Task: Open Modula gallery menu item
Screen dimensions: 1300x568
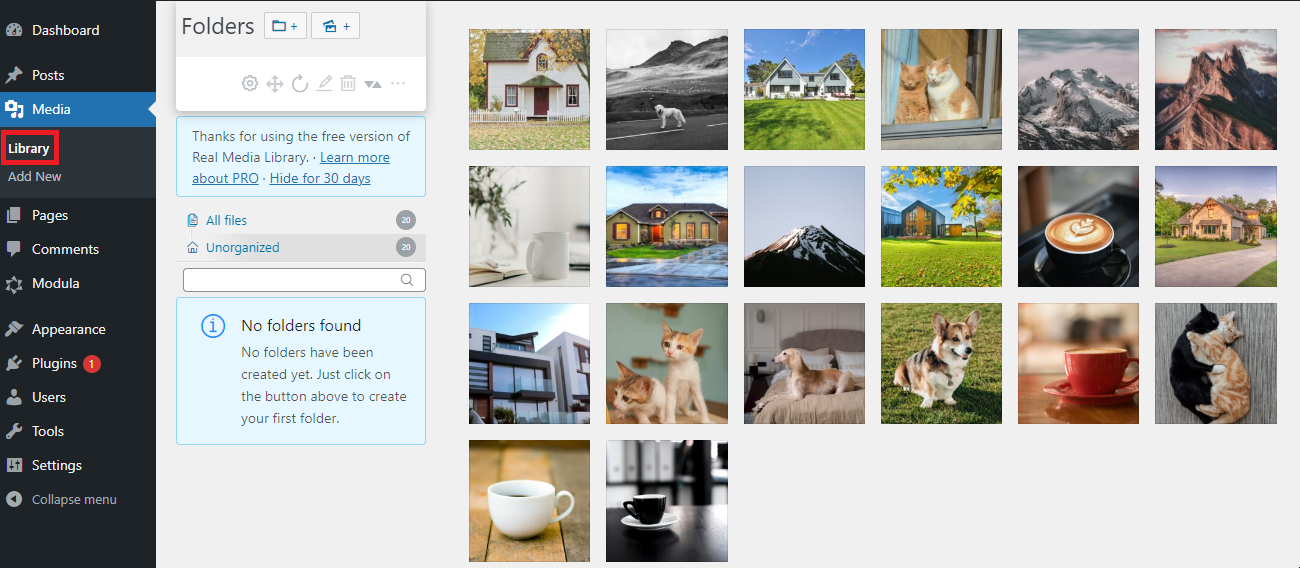Action: [x=55, y=283]
